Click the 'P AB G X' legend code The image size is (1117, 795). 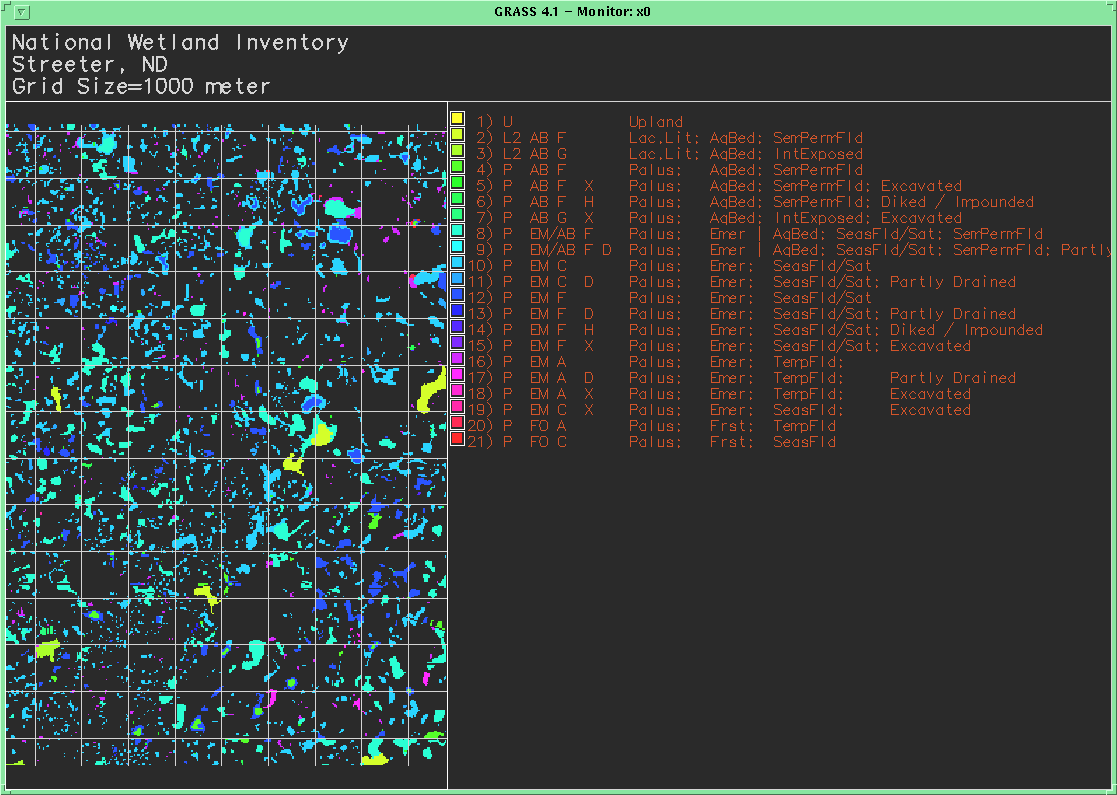coord(548,218)
